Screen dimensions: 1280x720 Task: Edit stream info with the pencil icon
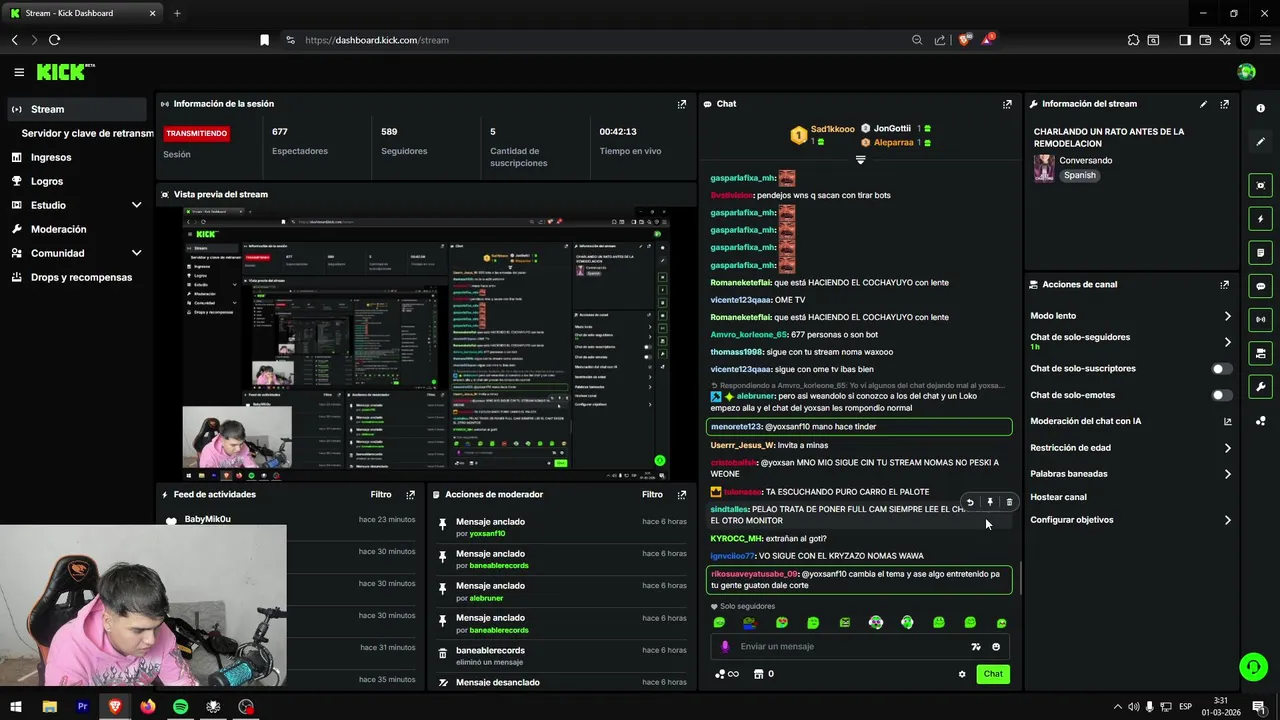pyautogui.click(x=1204, y=104)
